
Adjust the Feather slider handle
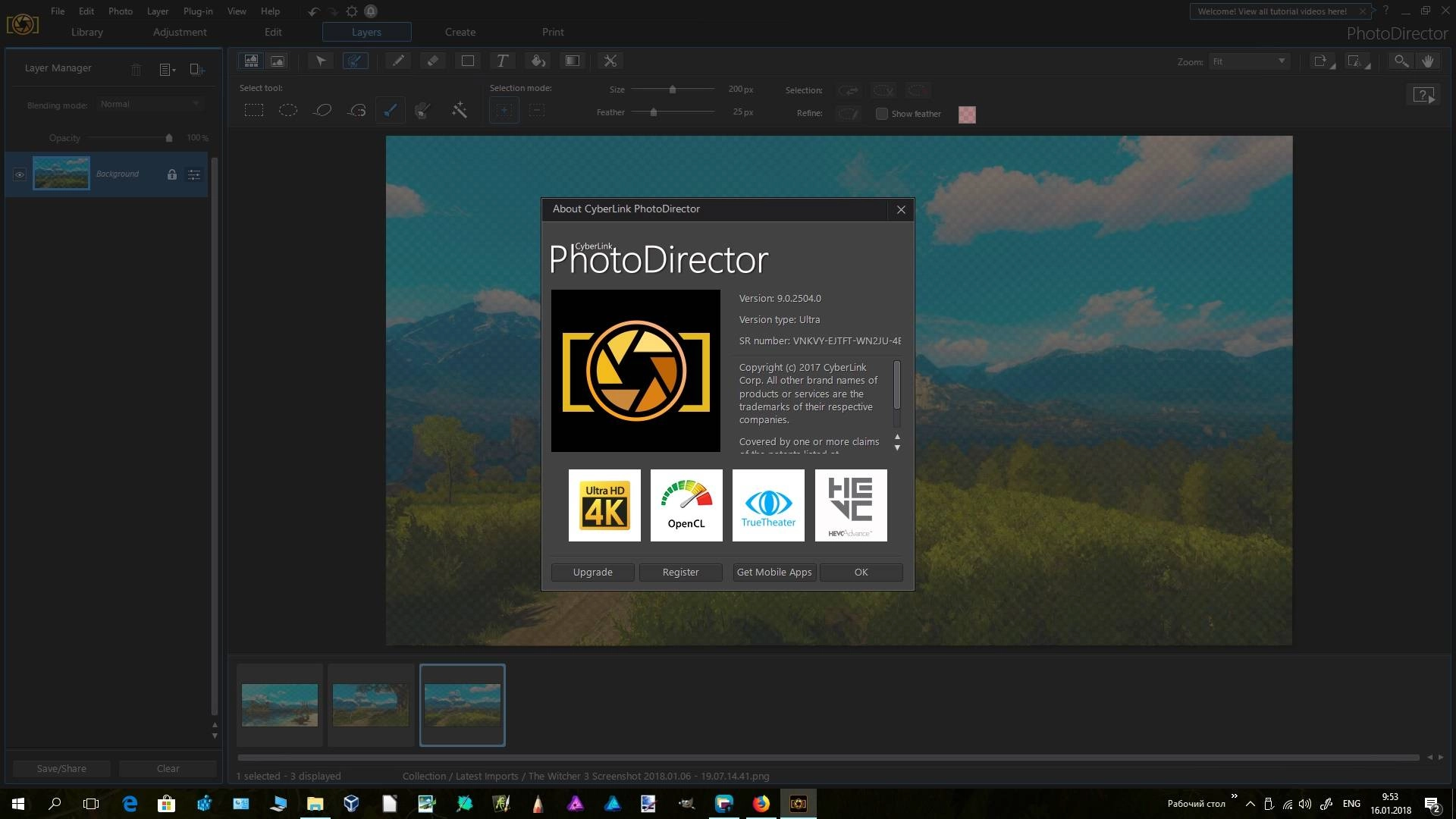(x=653, y=112)
